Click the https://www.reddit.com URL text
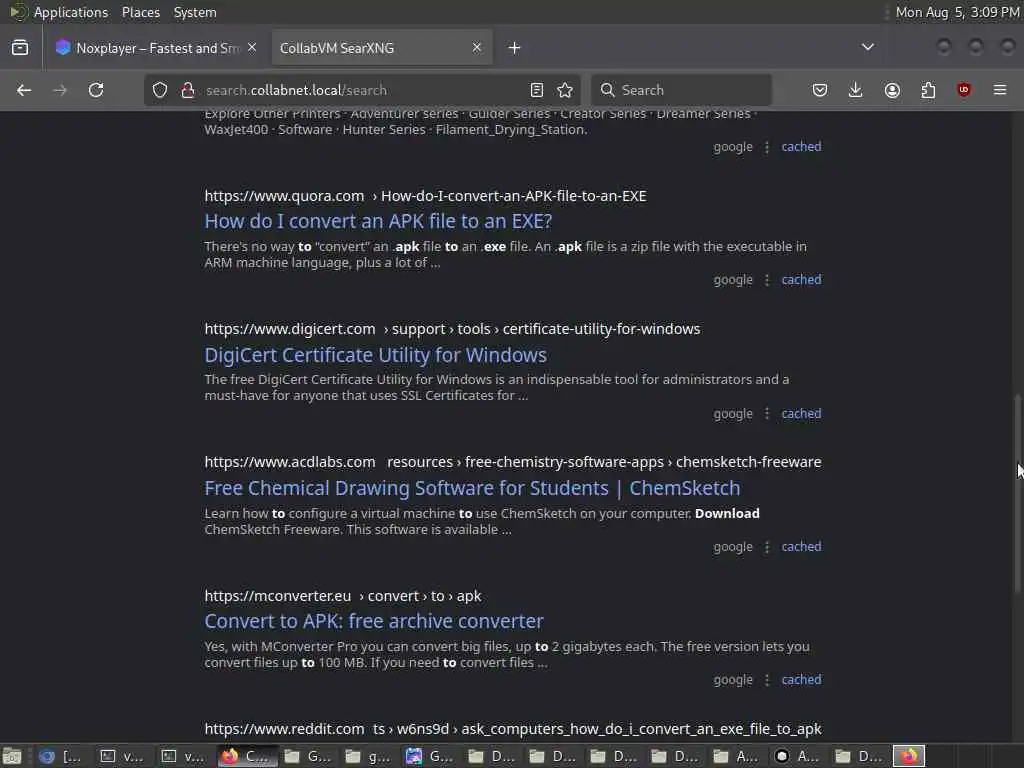The height and width of the screenshot is (768, 1024). tap(284, 729)
